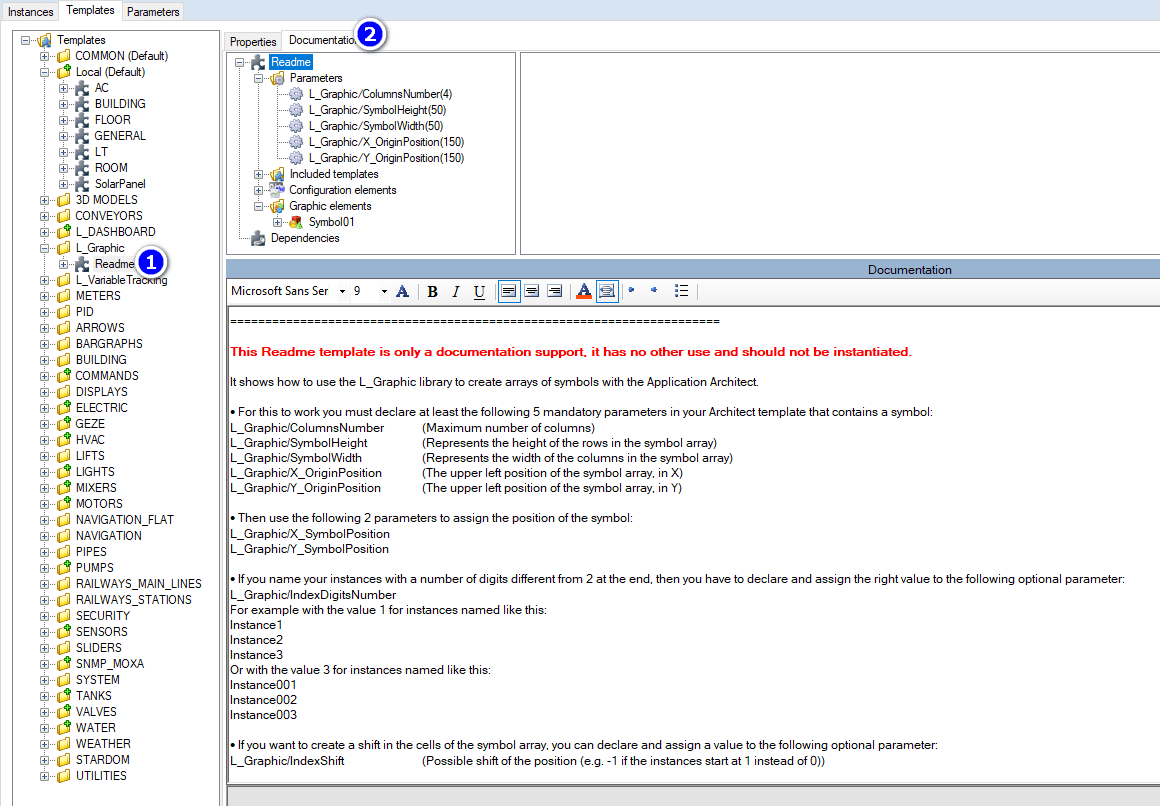Select the HVAC template folder
This screenshot has width=1160, height=806.
pyautogui.click(x=90, y=440)
